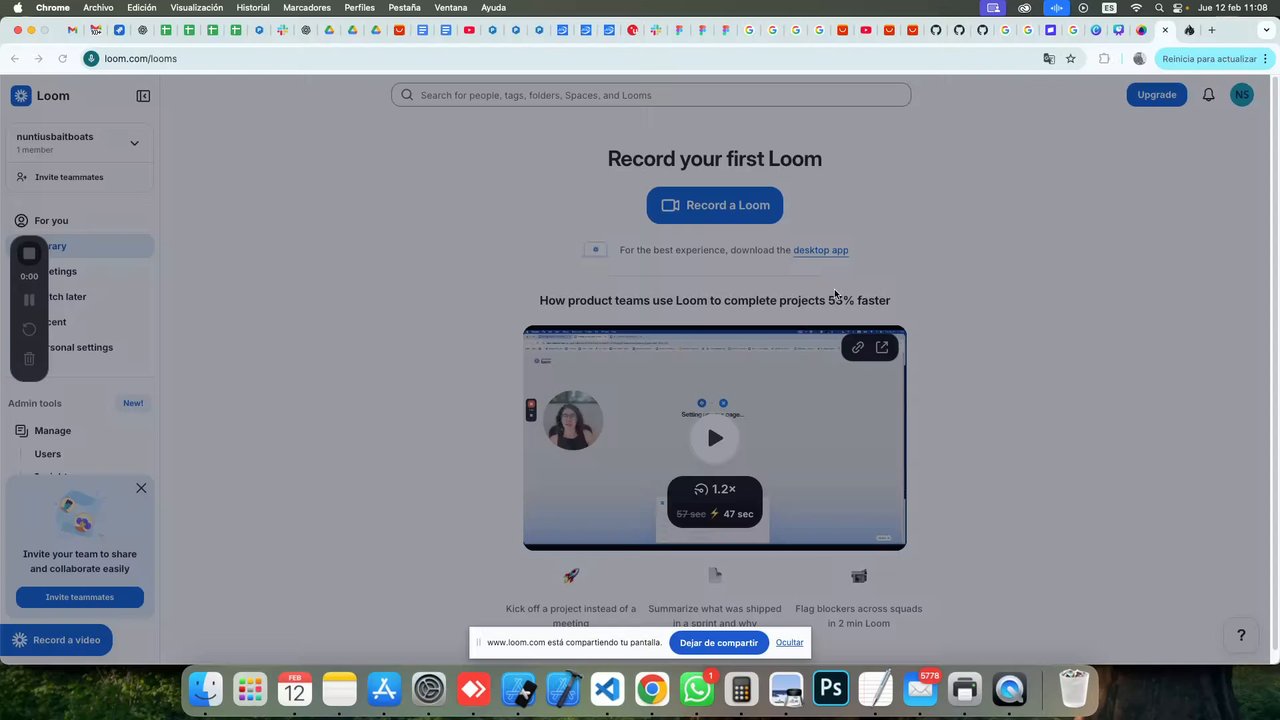Open Visual Studio Code from the Dock
Viewport: 1280px width, 720px height.
pos(608,689)
